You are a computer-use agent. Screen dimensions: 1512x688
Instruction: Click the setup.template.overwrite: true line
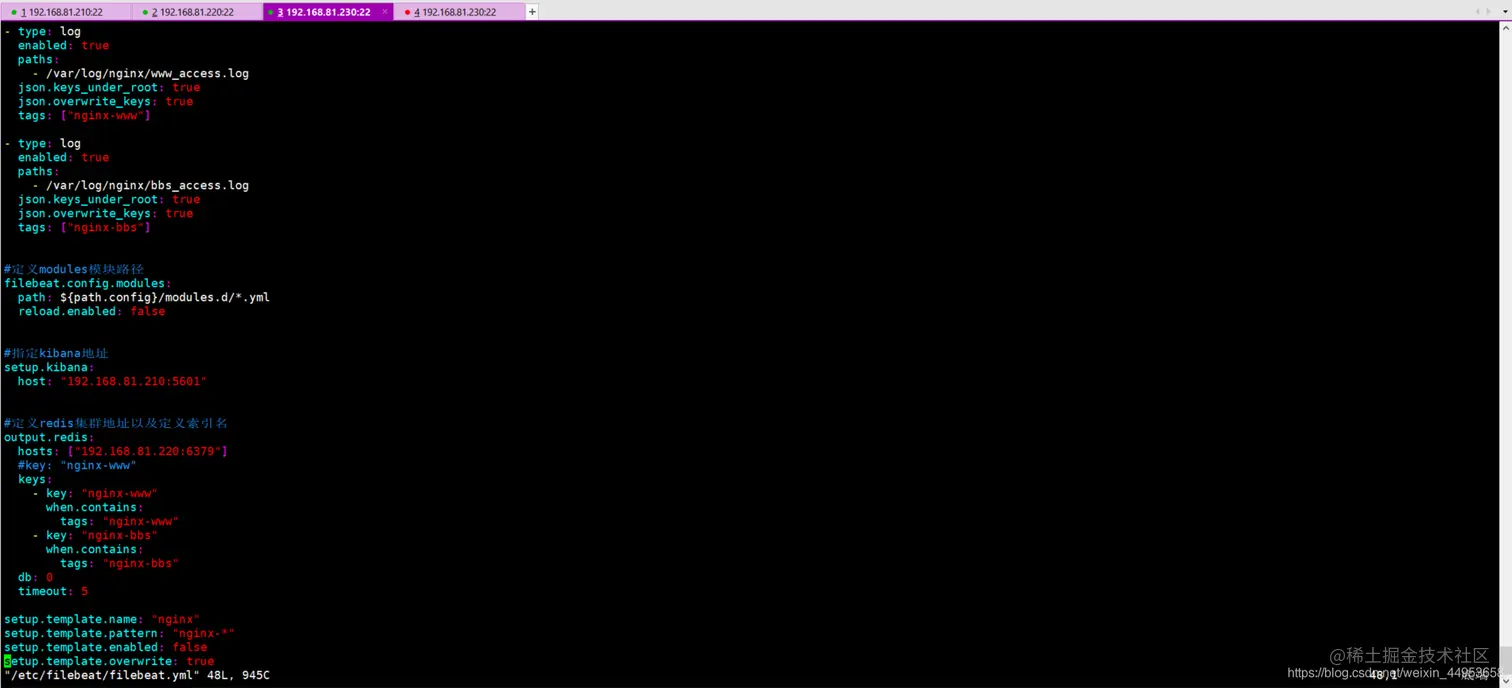[109, 661]
